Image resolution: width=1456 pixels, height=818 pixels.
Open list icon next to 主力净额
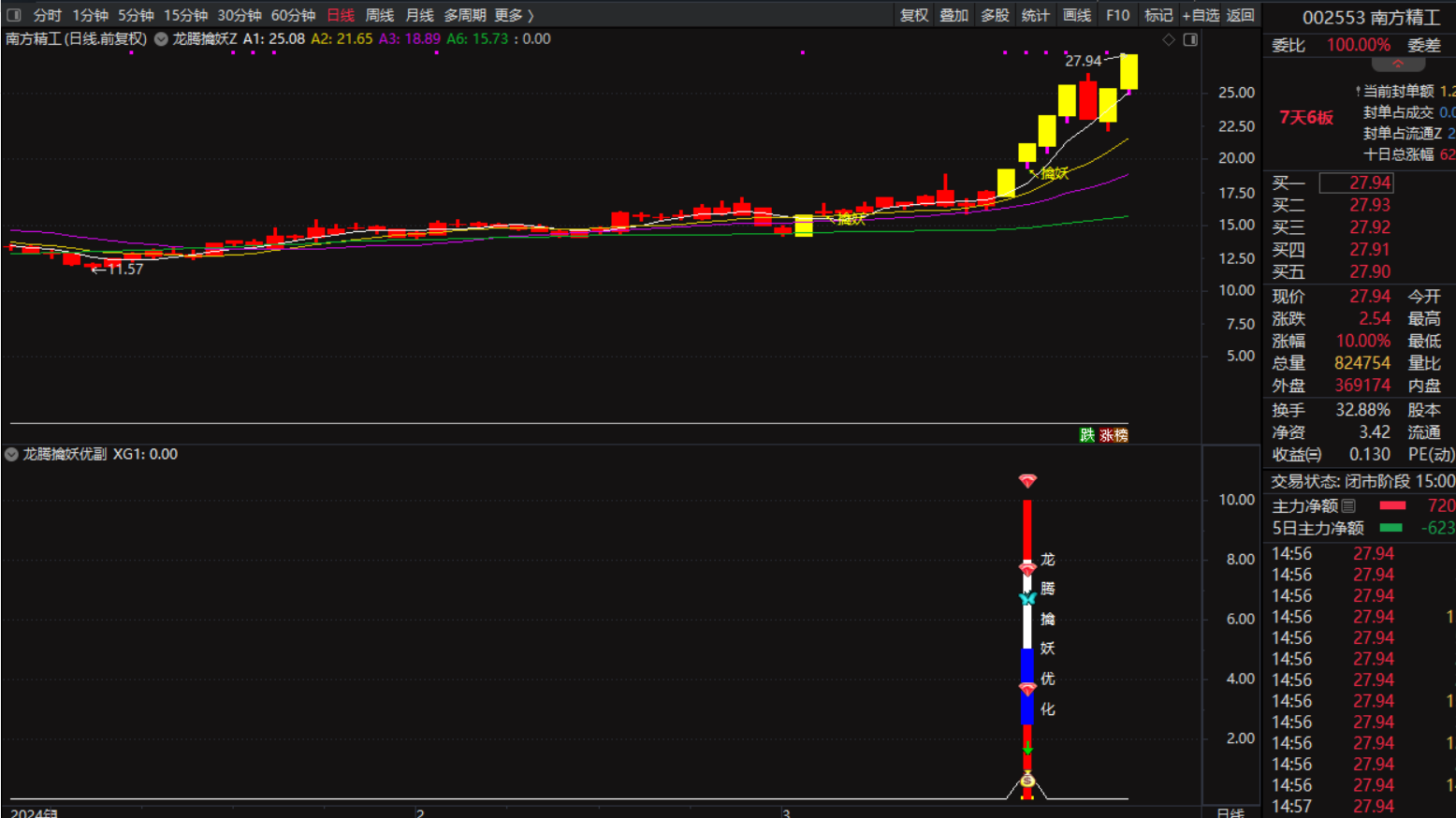tap(1348, 506)
